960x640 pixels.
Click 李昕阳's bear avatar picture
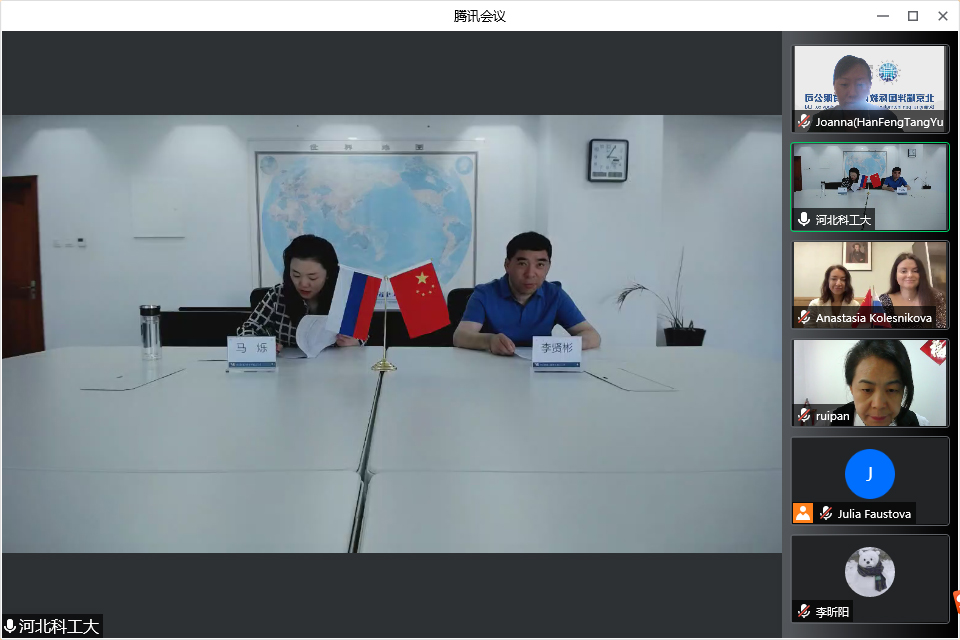point(869,572)
